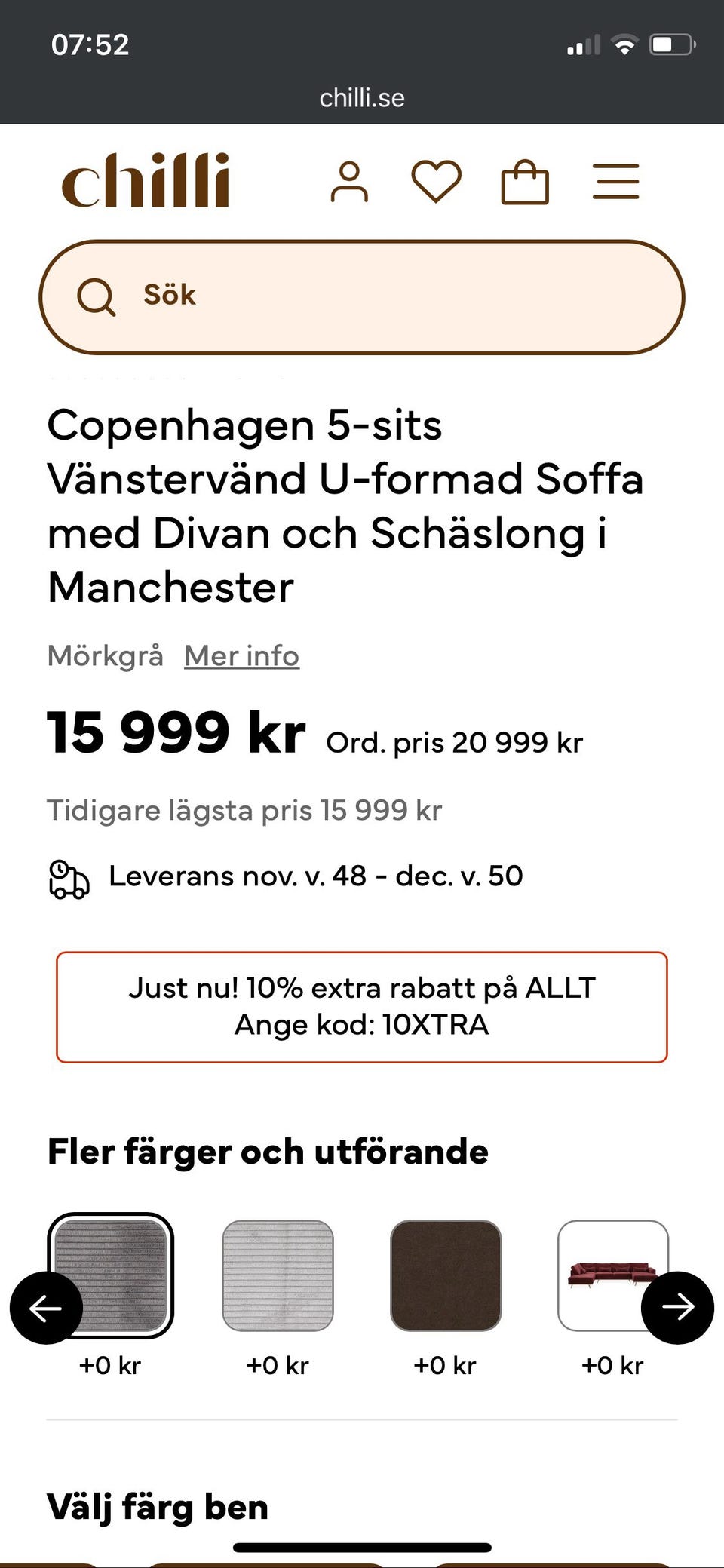The height and width of the screenshot is (1568, 724).
Task: Tap the search magnifier icon
Action: pos(97,296)
